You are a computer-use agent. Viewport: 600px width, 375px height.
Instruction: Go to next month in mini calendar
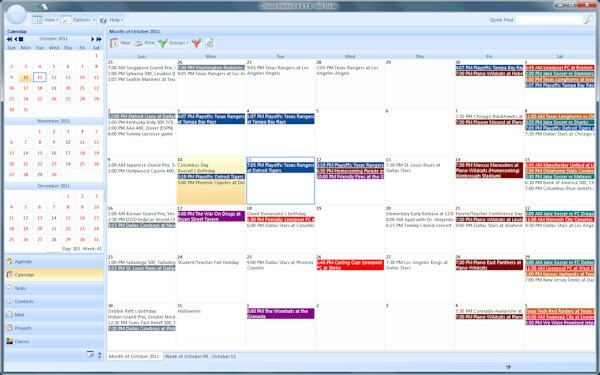[x=92, y=39]
